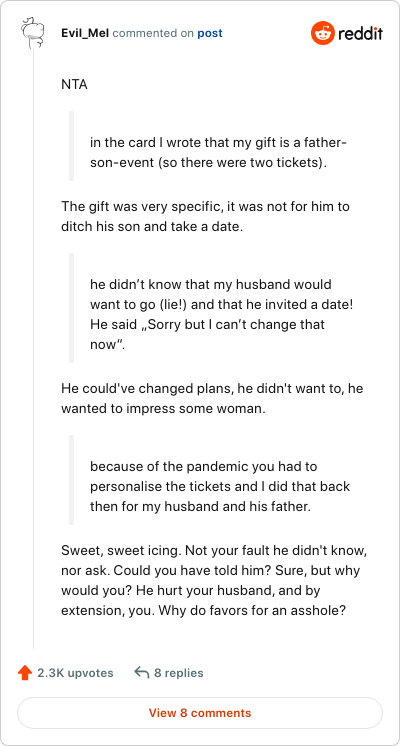Follow the blue "post" link
400x746 pixels.
click(210, 33)
